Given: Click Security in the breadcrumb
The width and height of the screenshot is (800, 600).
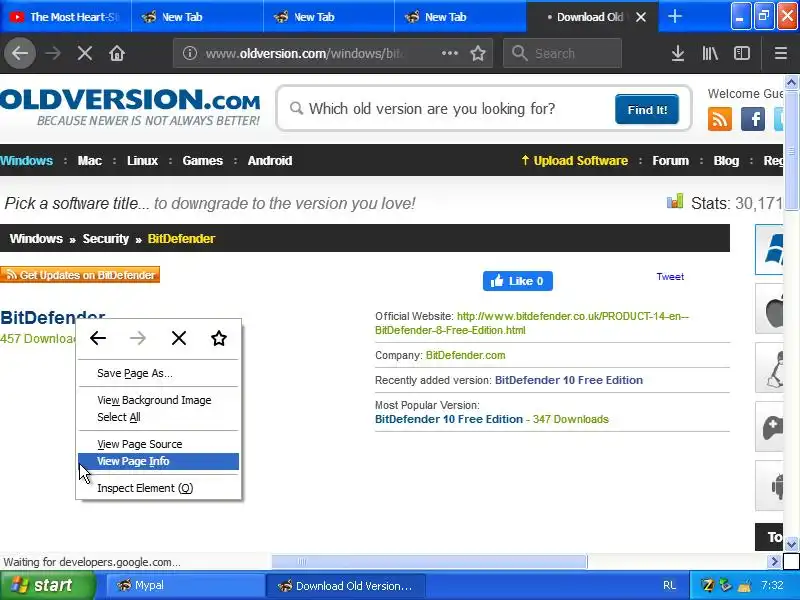Looking at the screenshot, I should pos(106,239).
